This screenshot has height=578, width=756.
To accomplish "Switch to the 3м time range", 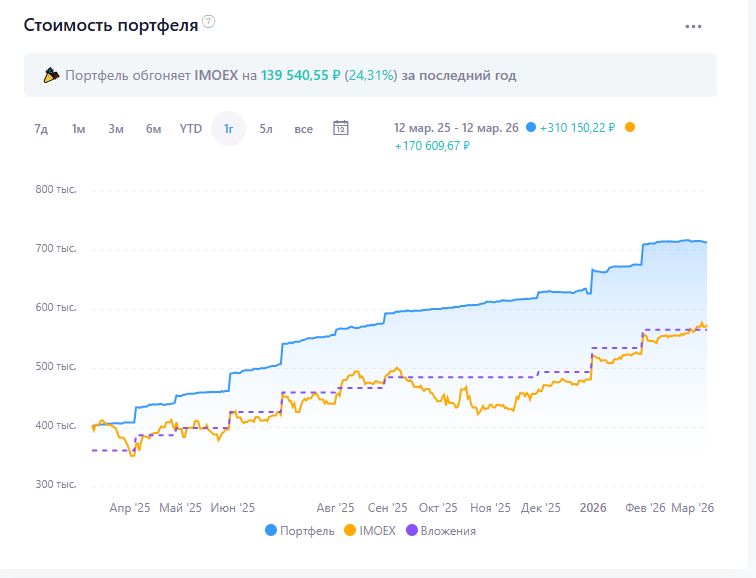I will point(116,128).
